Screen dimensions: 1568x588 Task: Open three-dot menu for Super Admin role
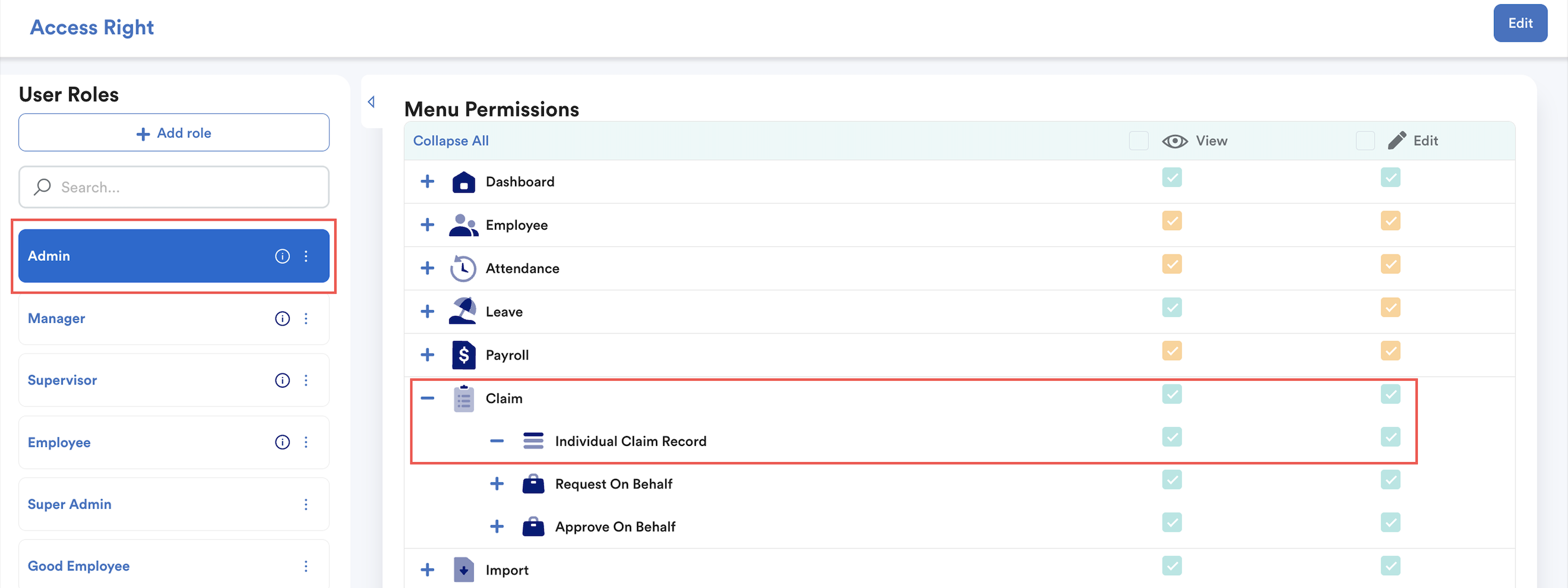pos(305,505)
